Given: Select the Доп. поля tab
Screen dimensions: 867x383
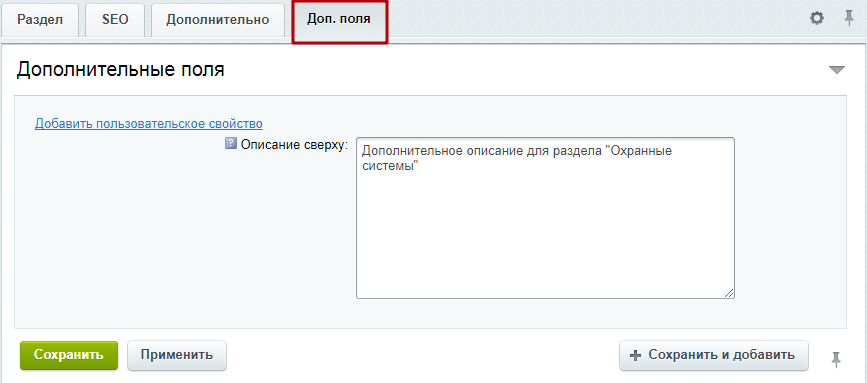Looking at the screenshot, I should [340, 21].
